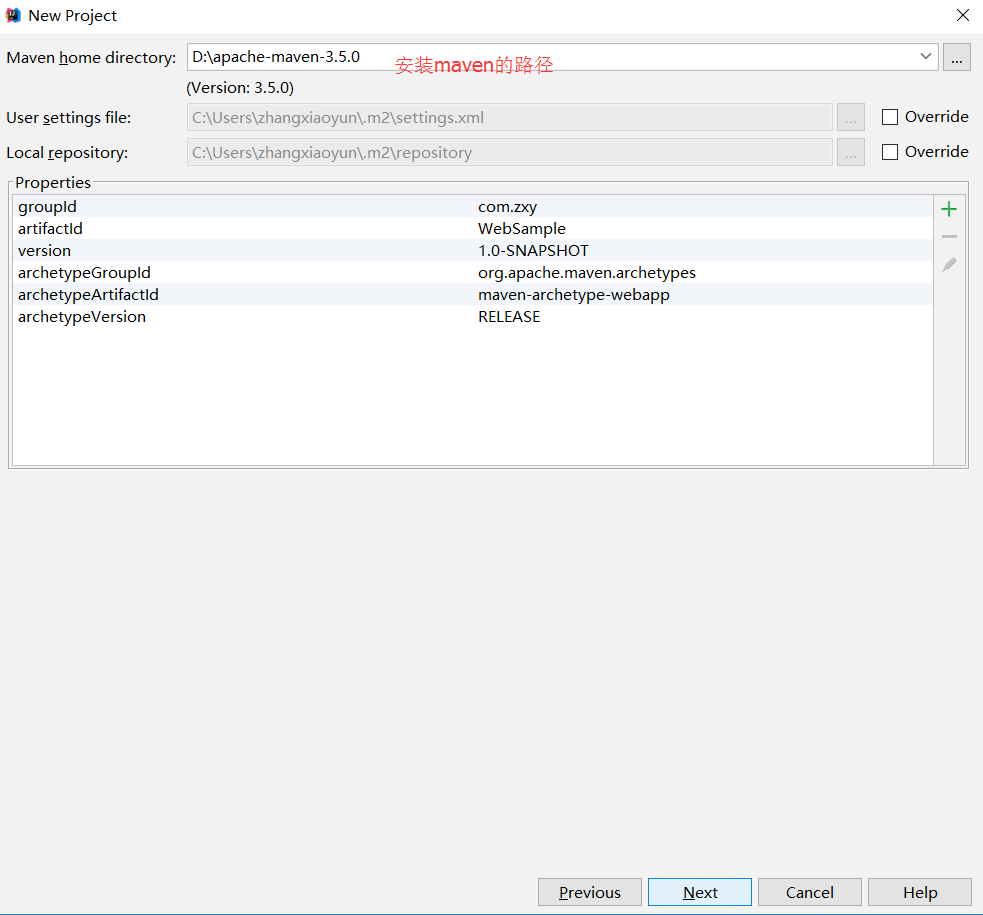Click the User settings file path field

pyautogui.click(x=510, y=117)
